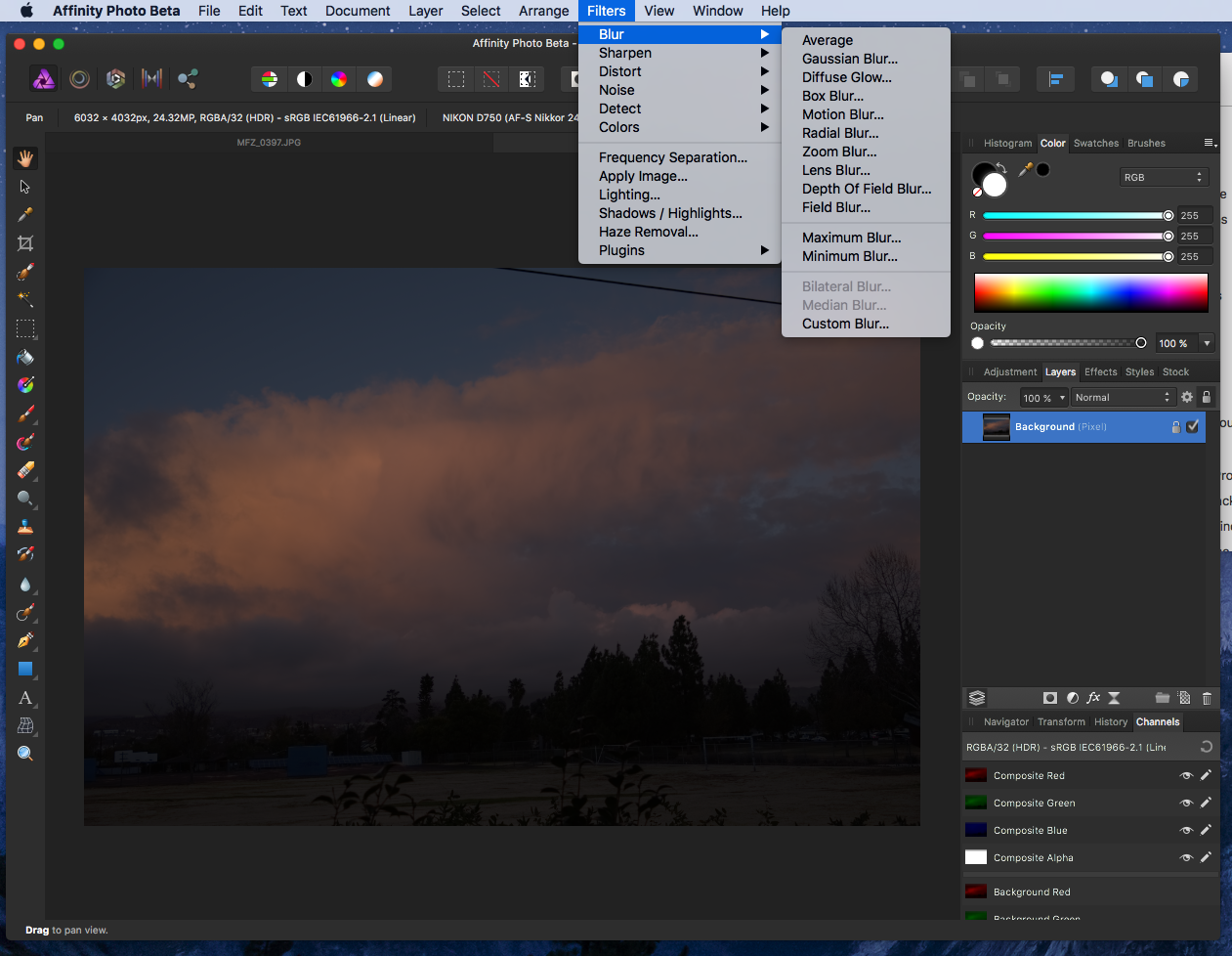Toggle edit pencil for Composite Green channel
The width and height of the screenshot is (1232, 956).
[x=1206, y=803]
